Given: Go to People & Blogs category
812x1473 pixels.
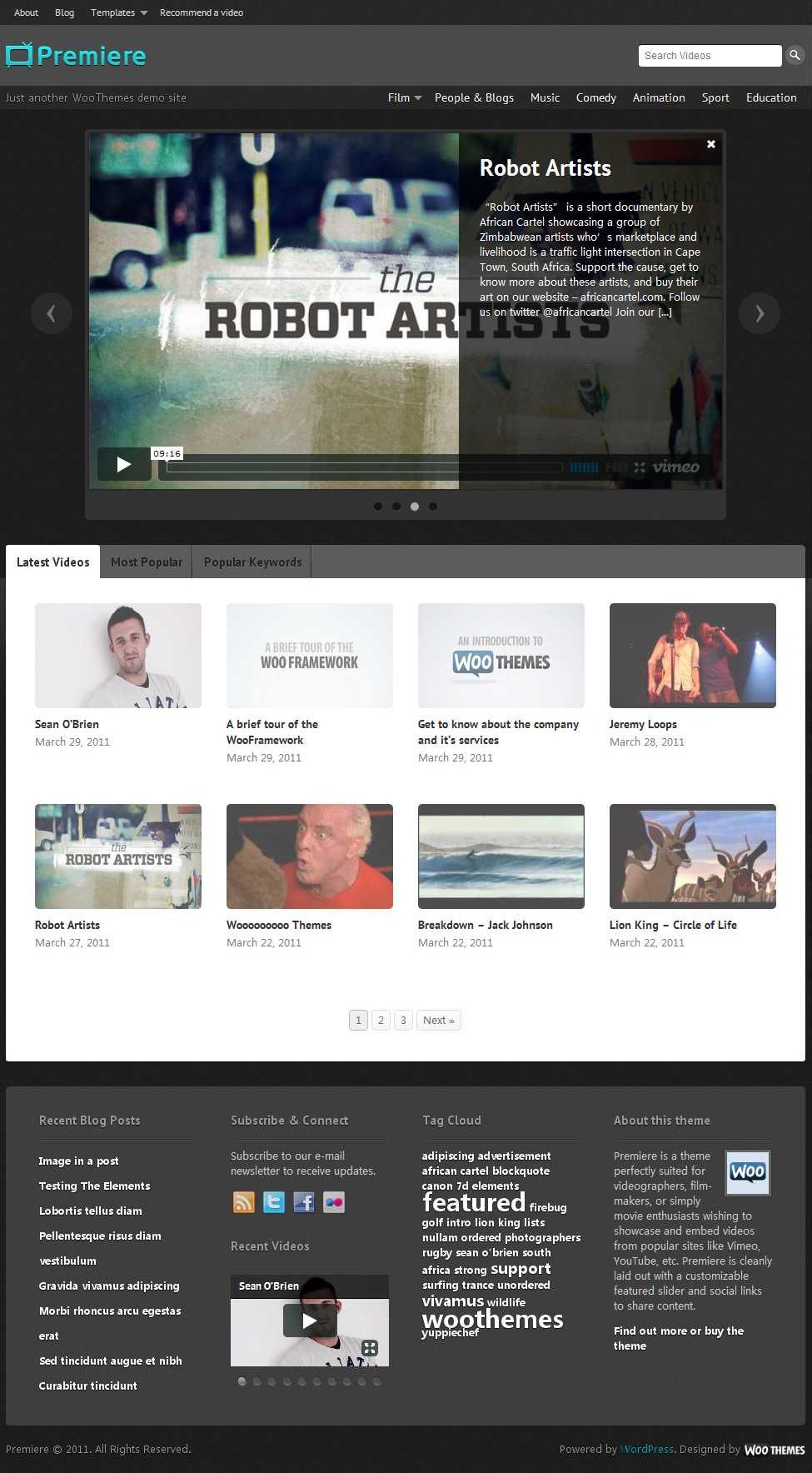Looking at the screenshot, I should [x=474, y=97].
